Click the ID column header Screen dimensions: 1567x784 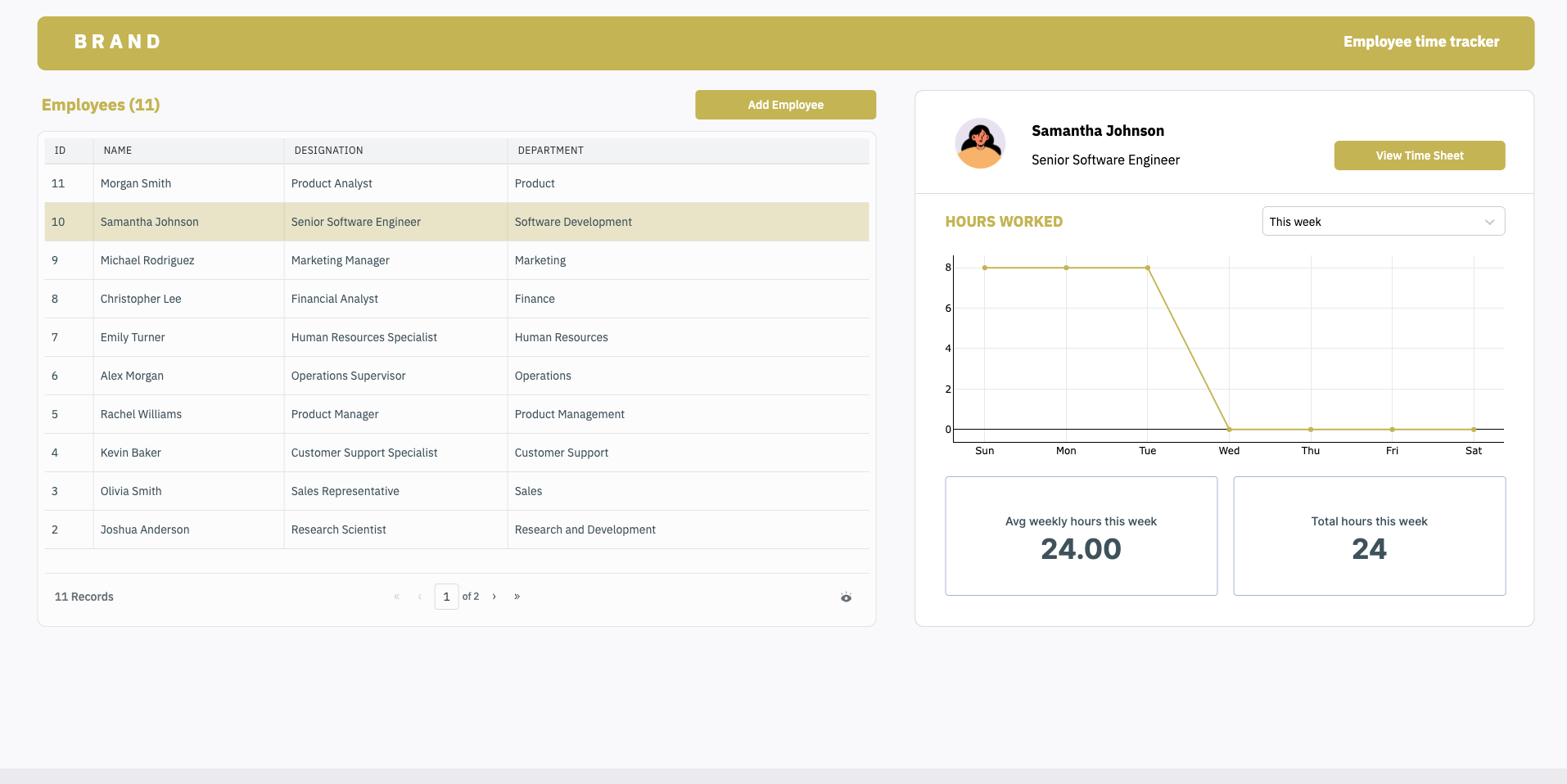pos(60,151)
